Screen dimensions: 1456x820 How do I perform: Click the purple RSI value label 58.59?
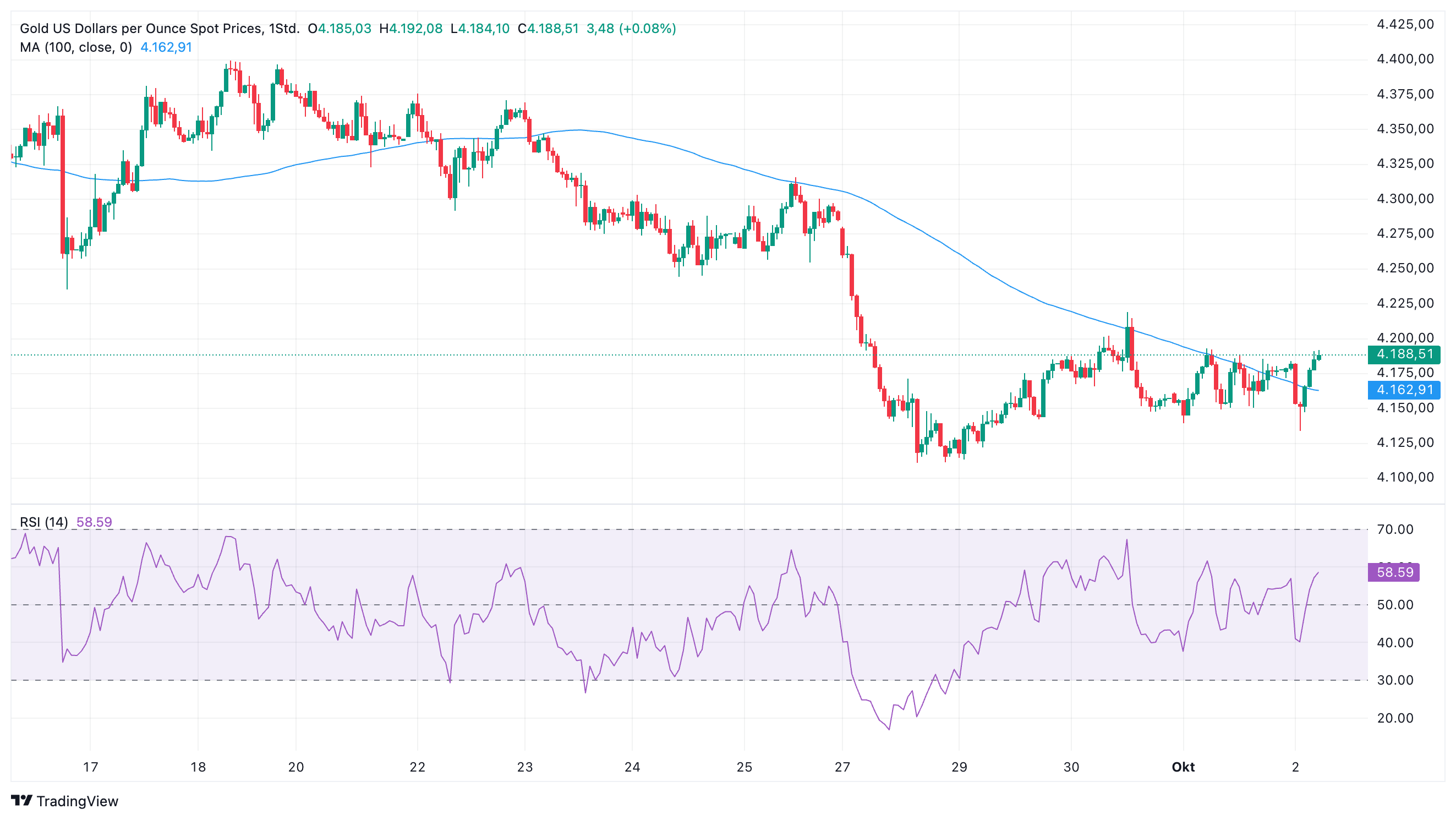[1394, 572]
